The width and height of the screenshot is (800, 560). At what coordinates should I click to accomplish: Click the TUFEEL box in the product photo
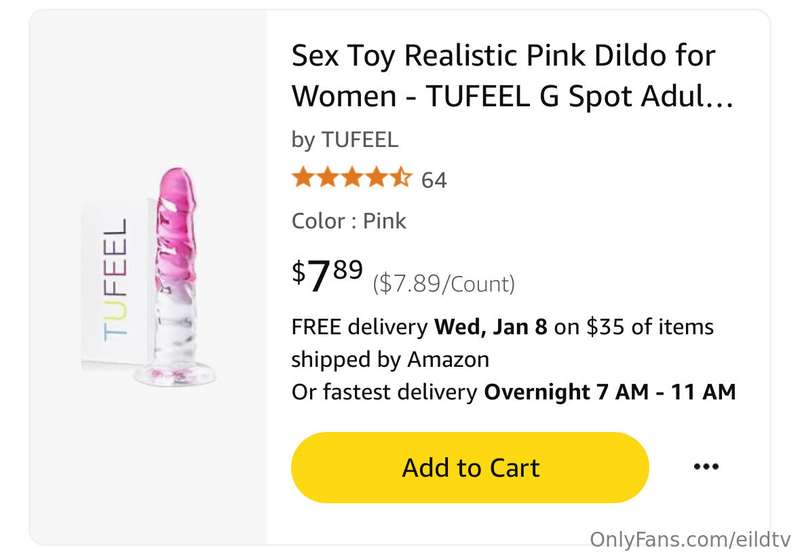point(117,281)
